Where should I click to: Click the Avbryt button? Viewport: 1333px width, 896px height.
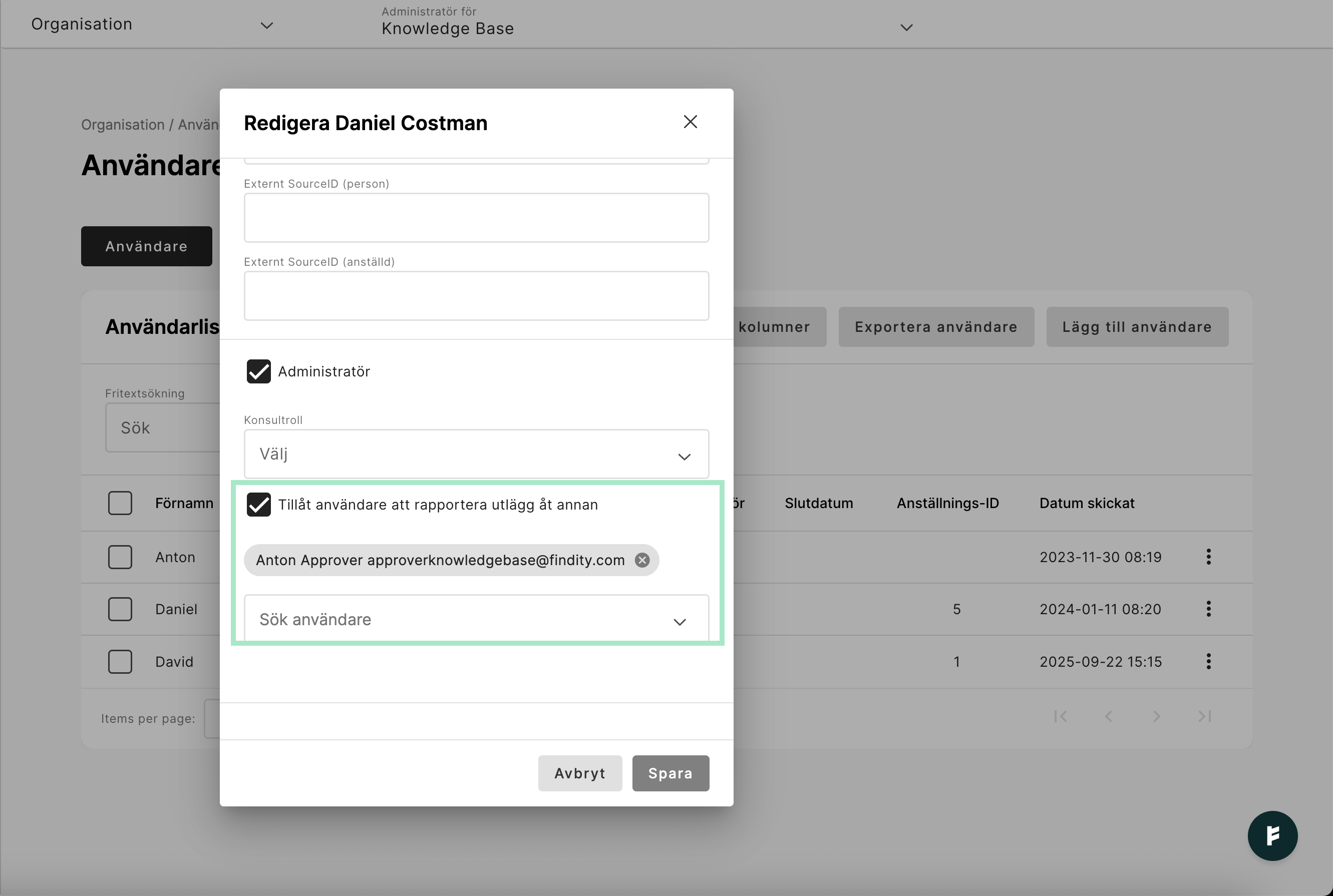click(579, 773)
